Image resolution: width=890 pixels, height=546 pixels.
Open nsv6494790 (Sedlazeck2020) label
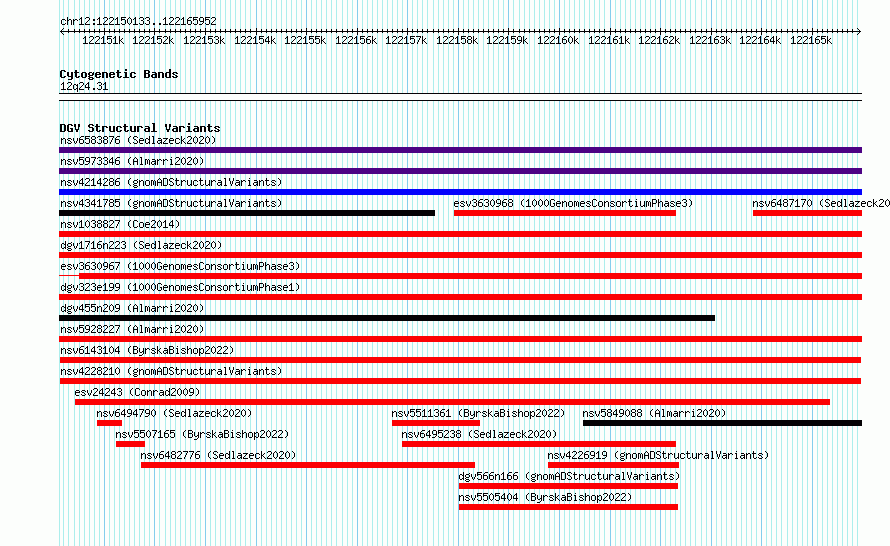174,413
